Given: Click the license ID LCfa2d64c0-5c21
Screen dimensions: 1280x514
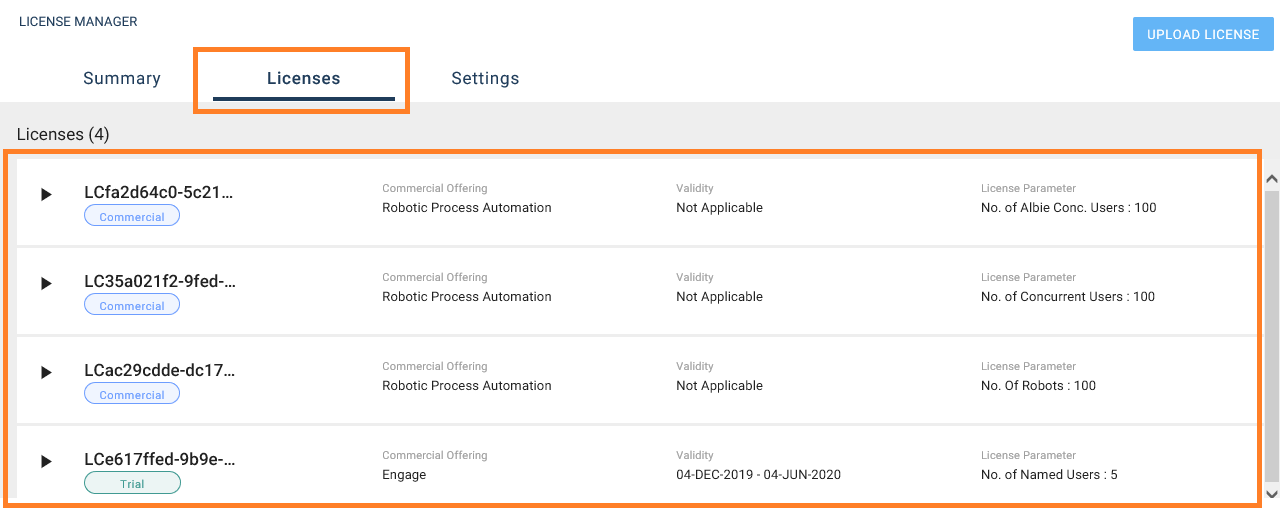Looking at the screenshot, I should coord(159,192).
